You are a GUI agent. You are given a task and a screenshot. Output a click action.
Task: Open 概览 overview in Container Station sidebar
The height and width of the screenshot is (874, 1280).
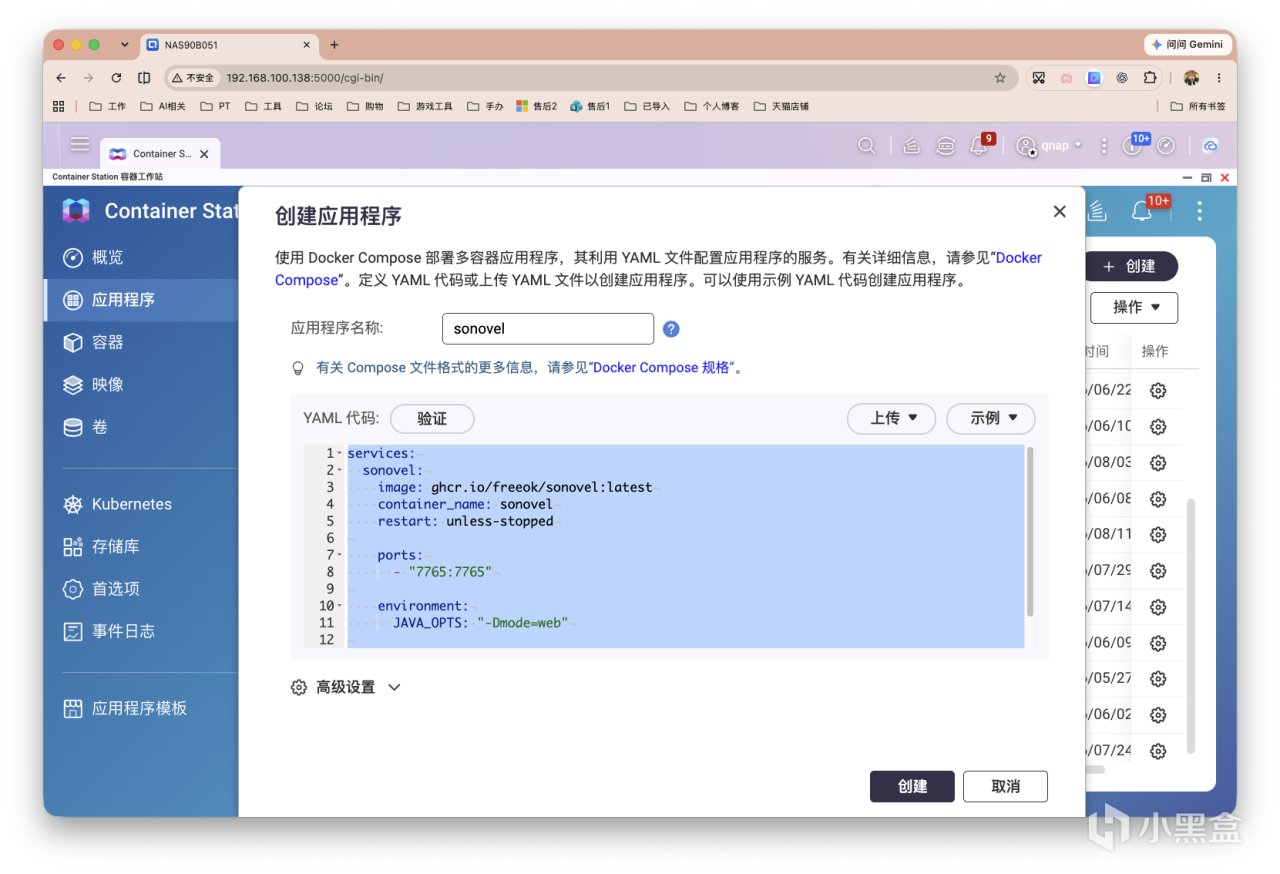point(93,257)
